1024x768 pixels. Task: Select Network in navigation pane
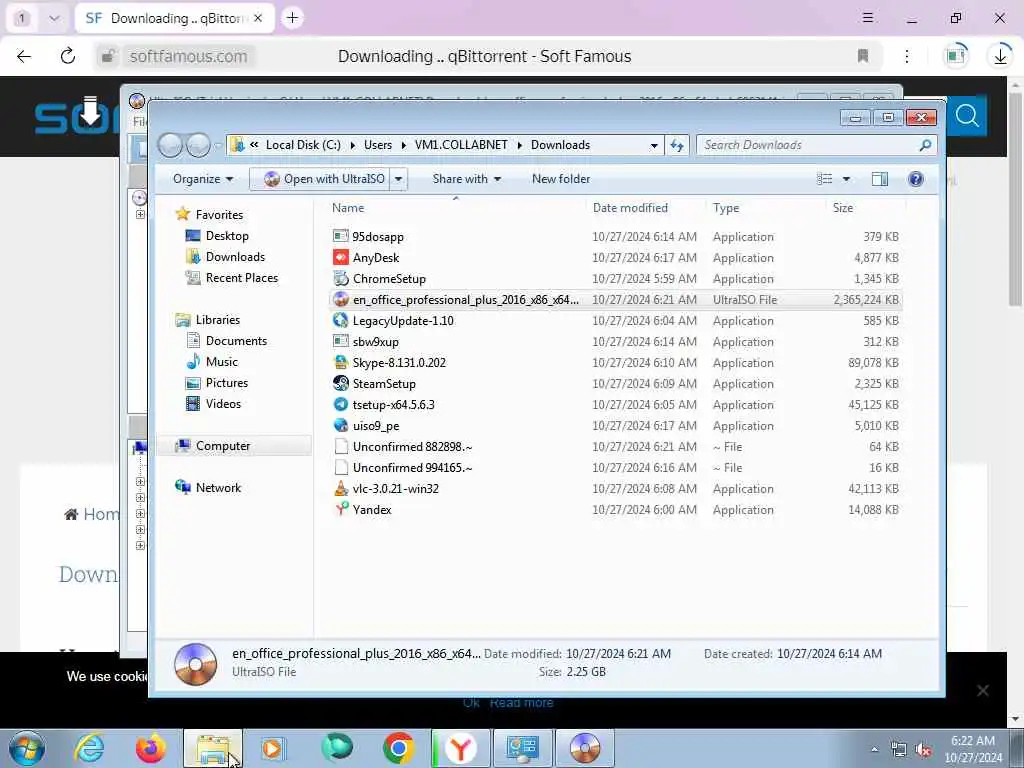point(218,488)
